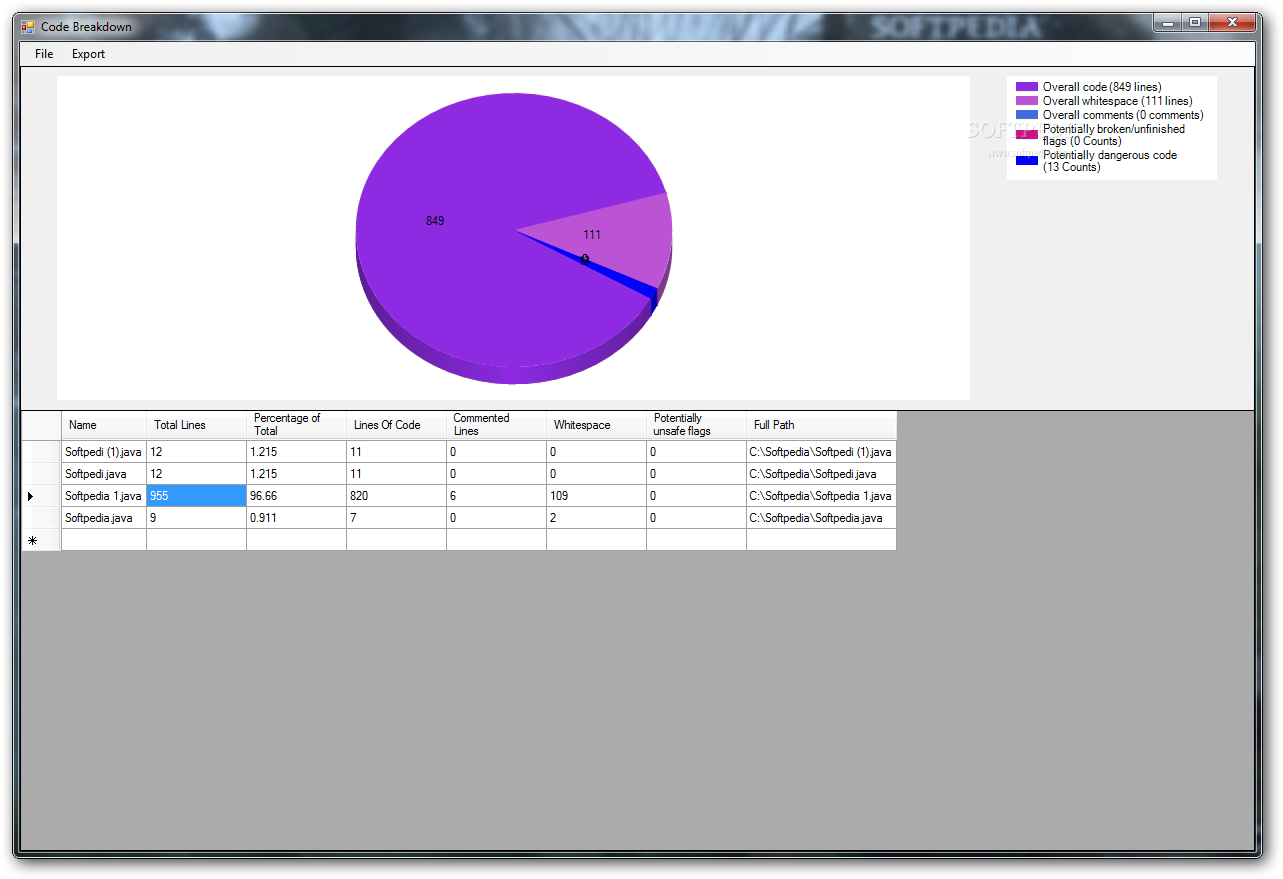The height and width of the screenshot is (879, 1283).
Task: Sort by the Name column header
Action: (104, 425)
